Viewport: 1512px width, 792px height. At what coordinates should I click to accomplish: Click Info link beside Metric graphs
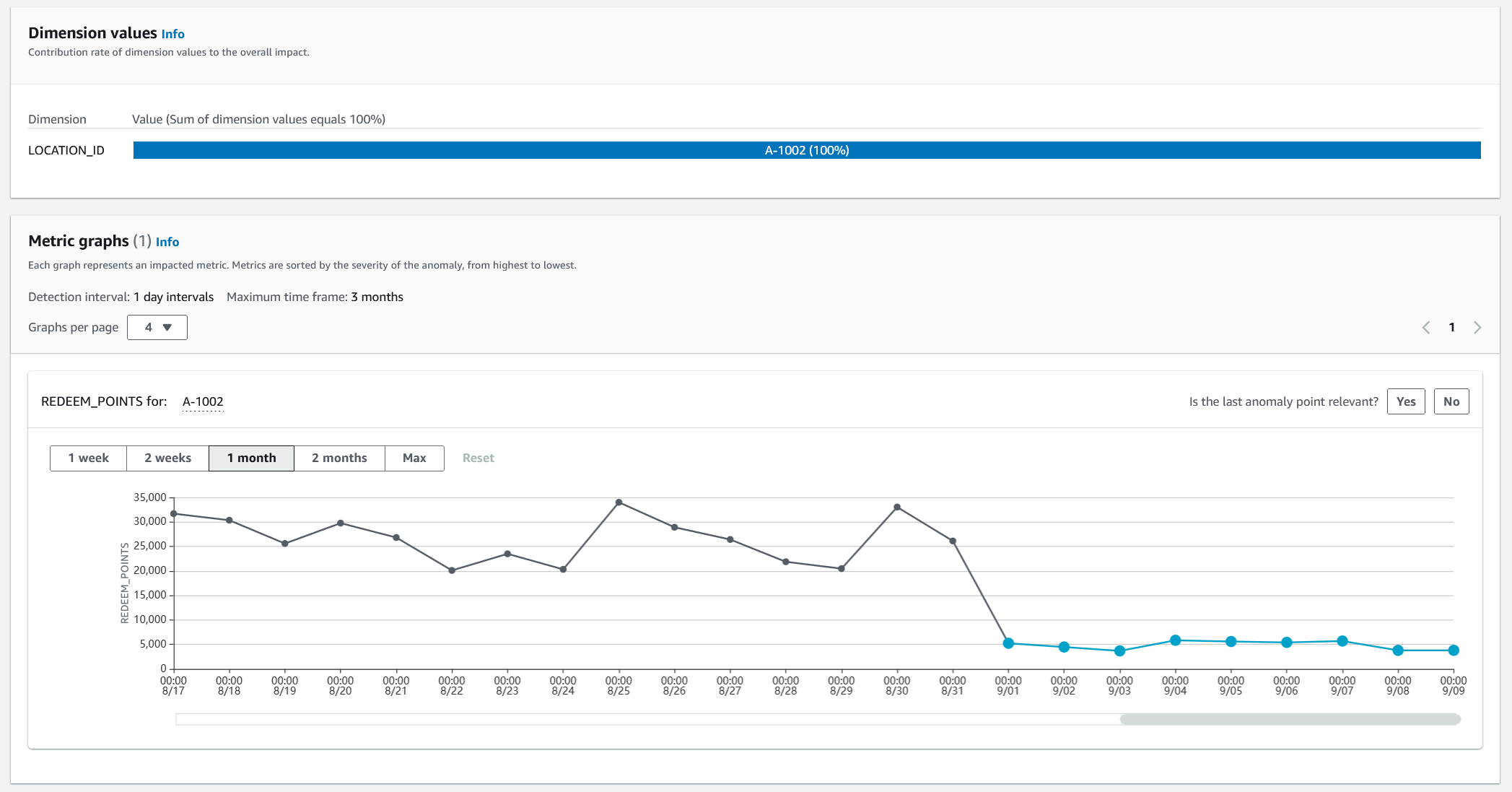click(167, 242)
